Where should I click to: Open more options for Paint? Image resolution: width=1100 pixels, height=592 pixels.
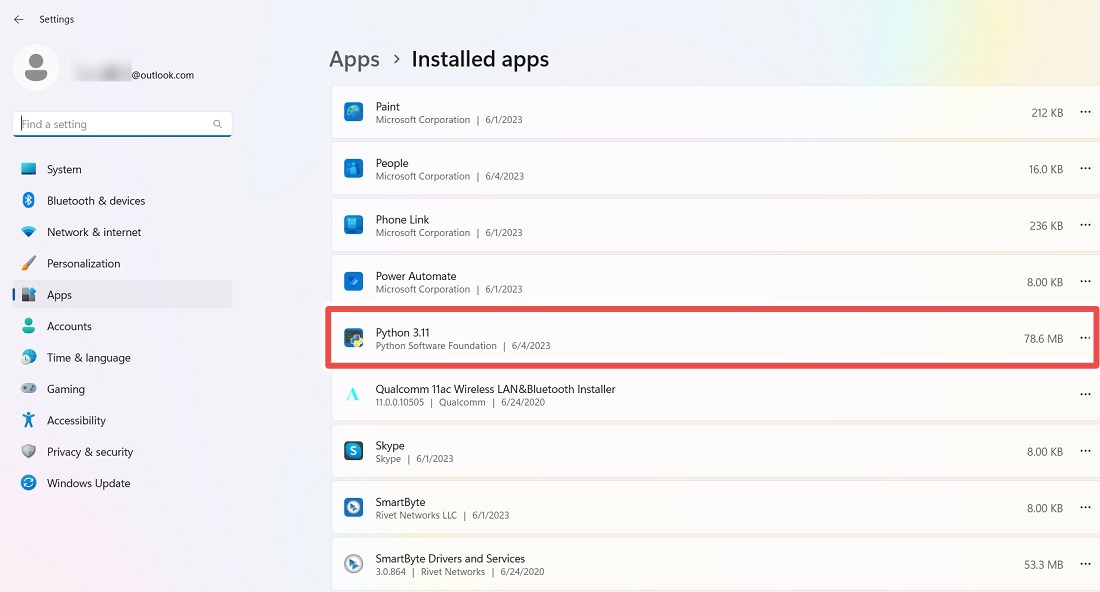1085,112
